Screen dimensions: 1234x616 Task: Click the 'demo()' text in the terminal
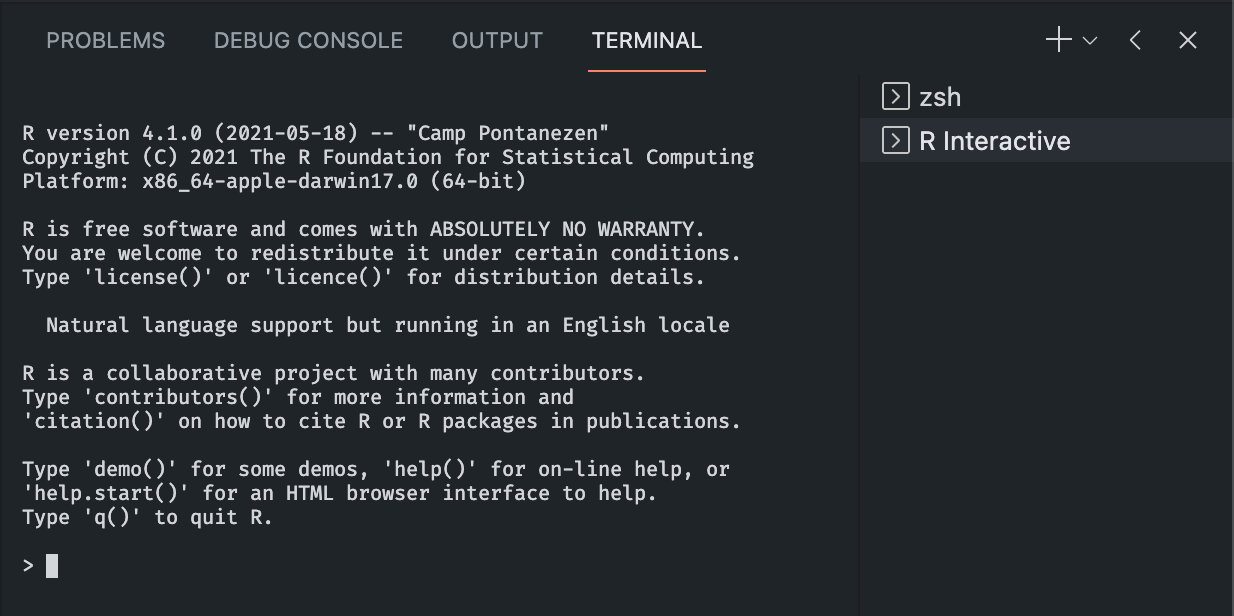[x=130, y=469]
